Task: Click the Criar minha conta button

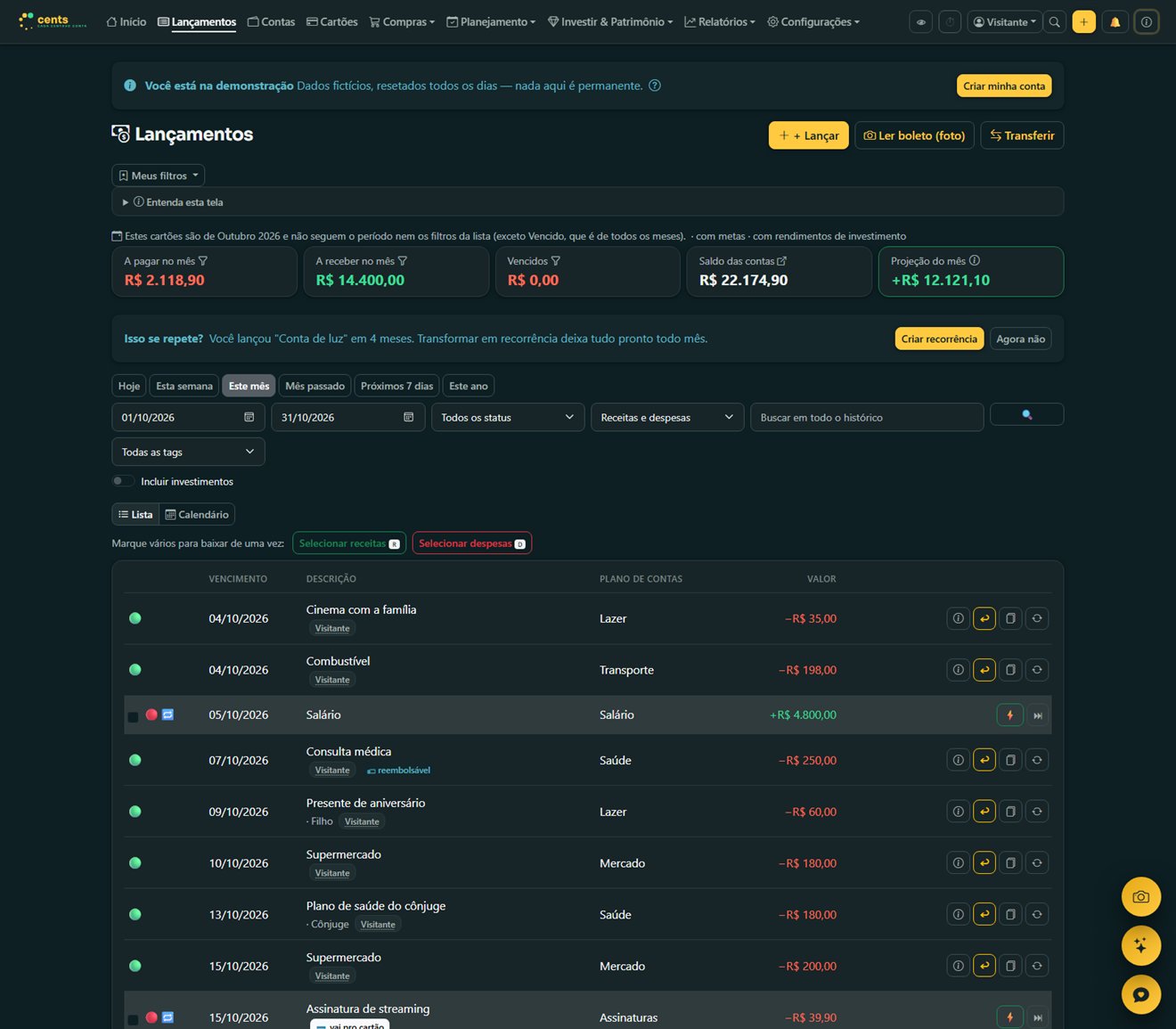Action: point(1004,86)
